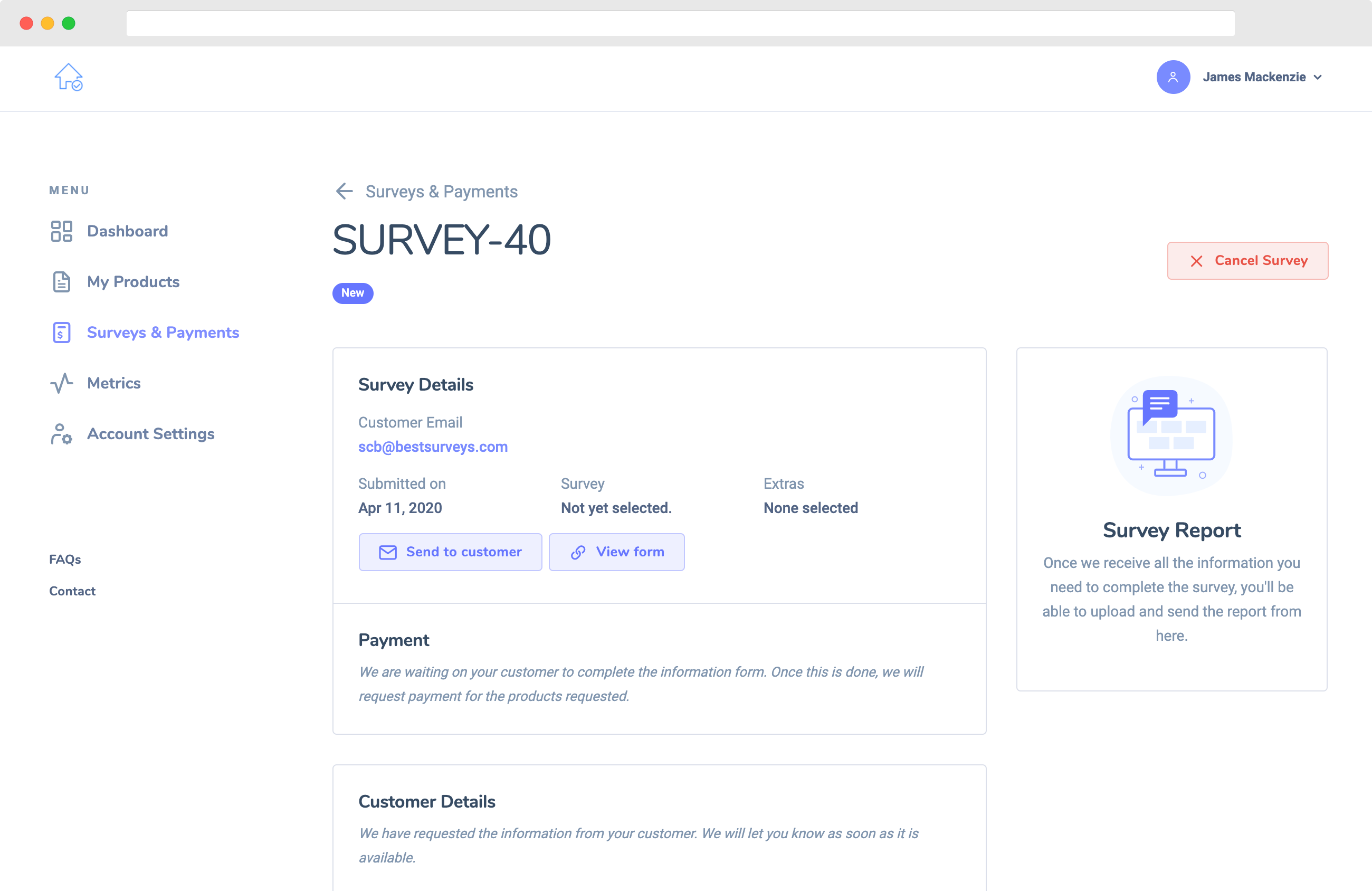
Task: Expand the James Mackenzie dropdown chevron
Action: (x=1318, y=77)
